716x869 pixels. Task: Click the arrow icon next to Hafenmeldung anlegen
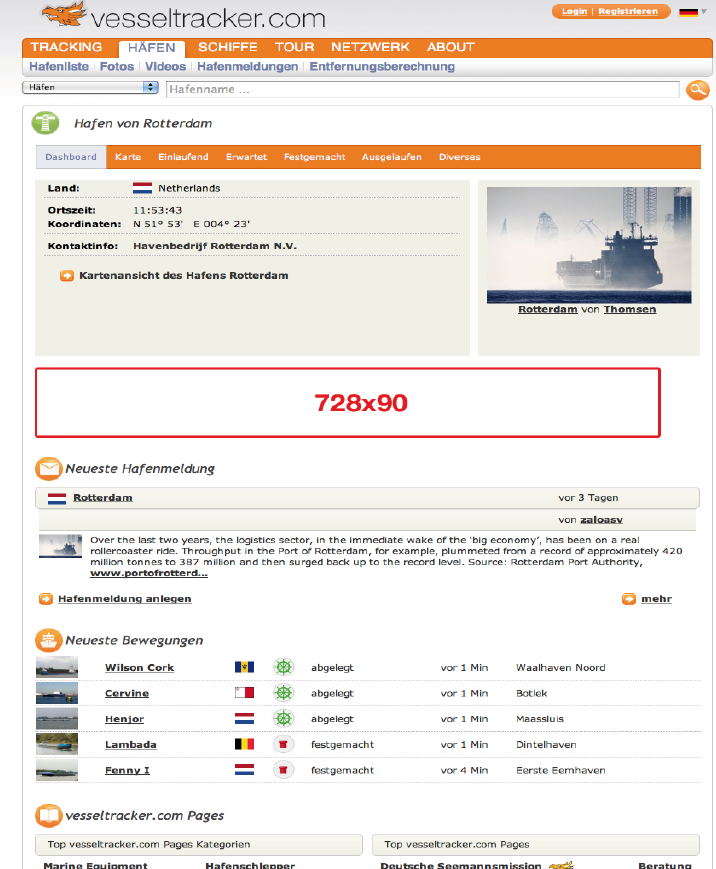pyautogui.click(x=45, y=599)
